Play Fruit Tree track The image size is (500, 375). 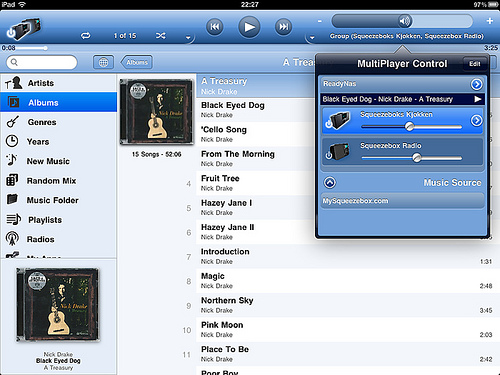(255, 183)
